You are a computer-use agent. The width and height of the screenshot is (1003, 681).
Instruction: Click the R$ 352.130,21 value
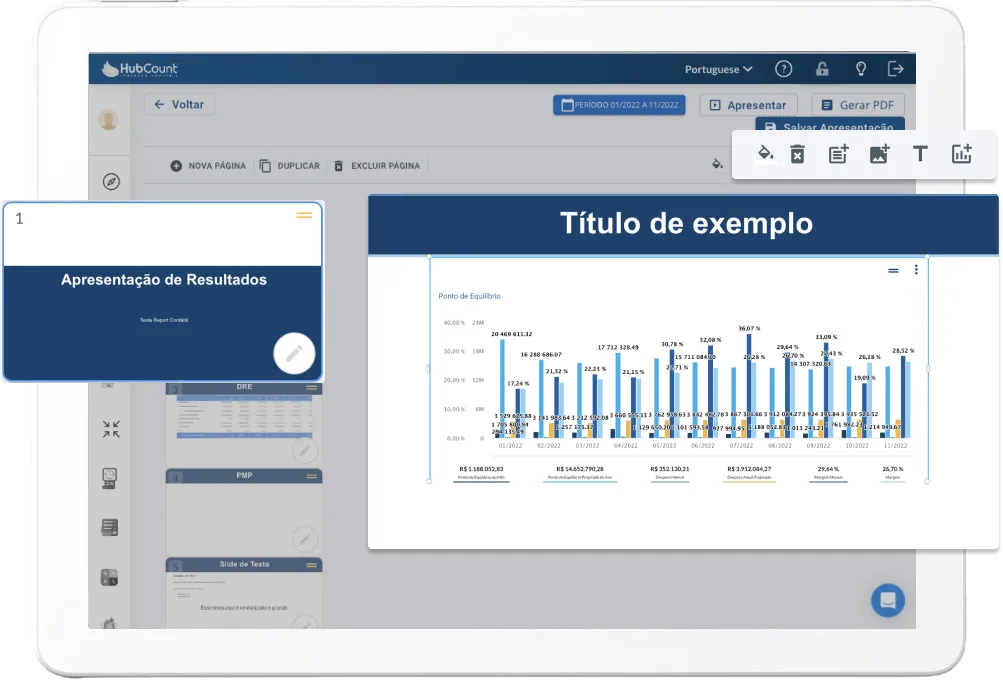click(670, 469)
